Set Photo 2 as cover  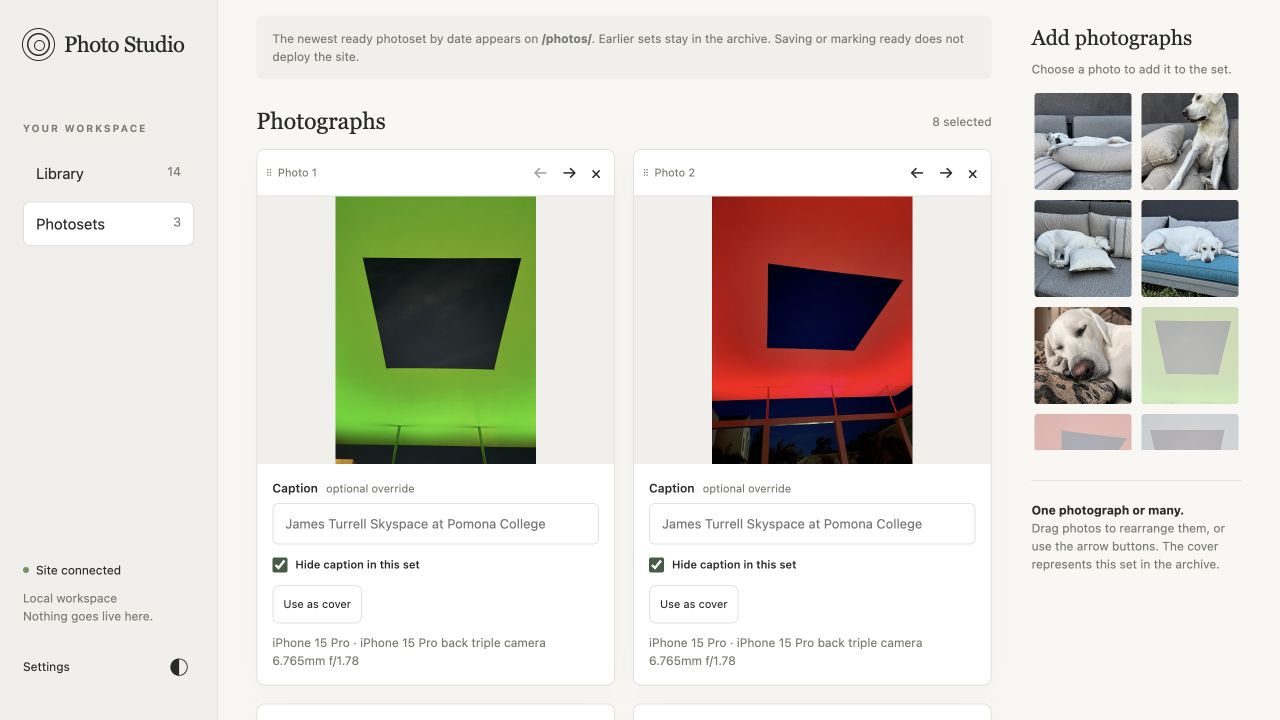pyautogui.click(x=694, y=604)
